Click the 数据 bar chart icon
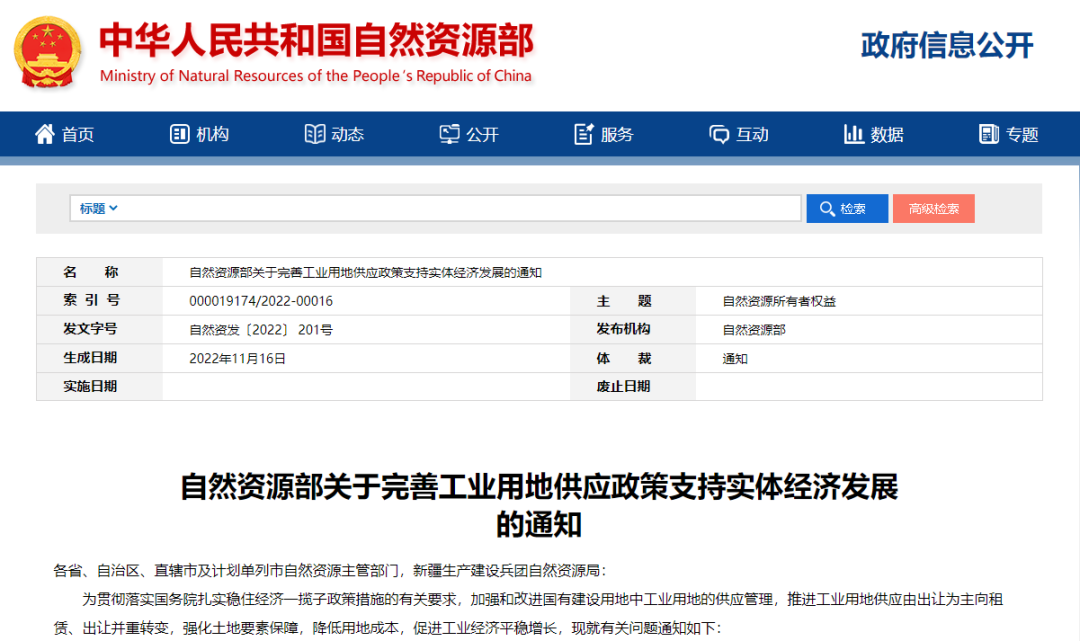 854,134
